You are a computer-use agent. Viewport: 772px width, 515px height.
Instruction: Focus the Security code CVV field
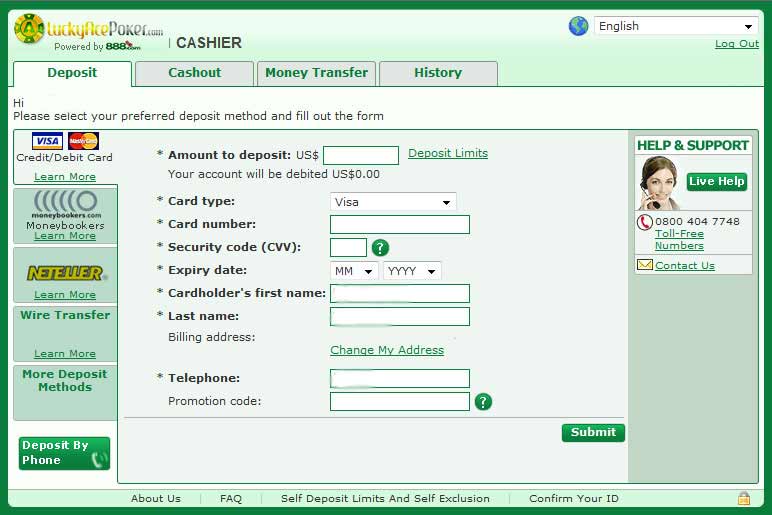click(348, 248)
